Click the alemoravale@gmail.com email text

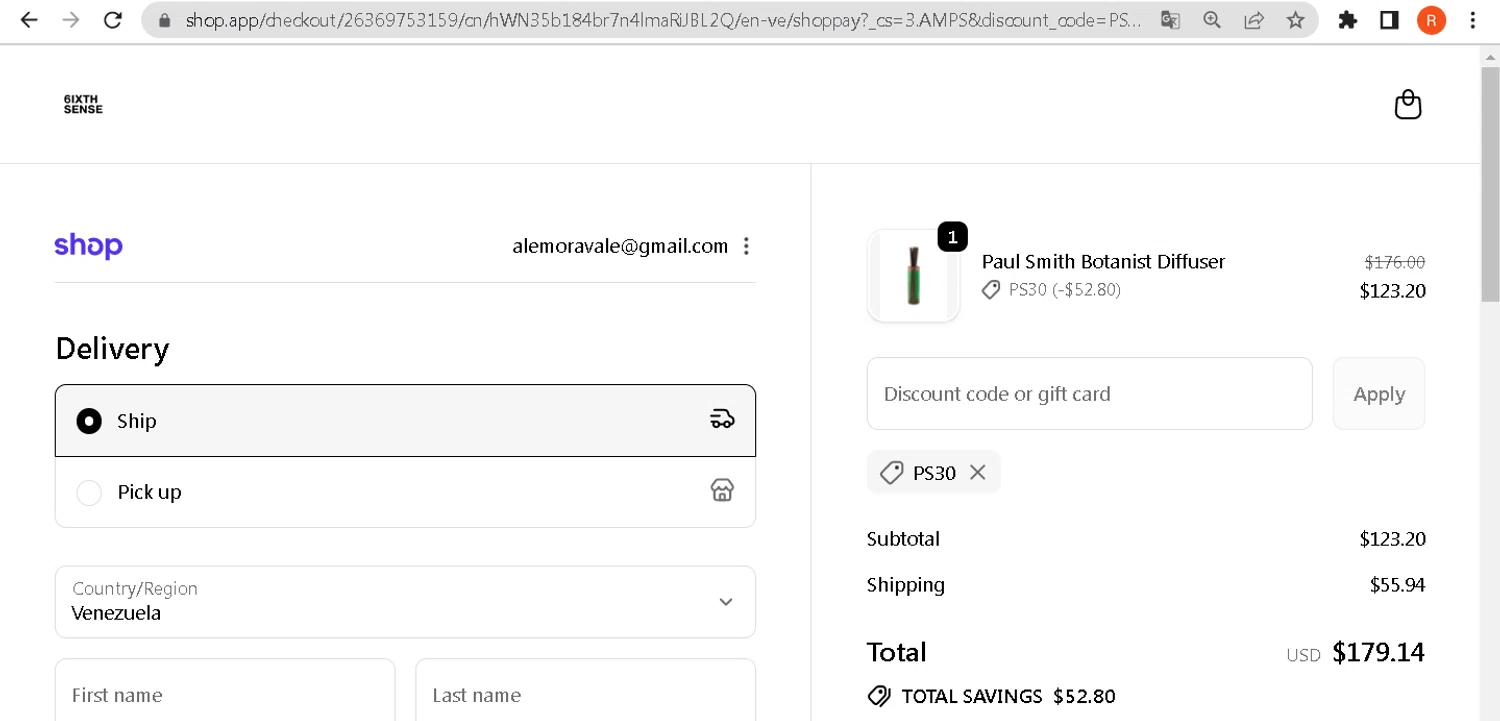(620, 246)
